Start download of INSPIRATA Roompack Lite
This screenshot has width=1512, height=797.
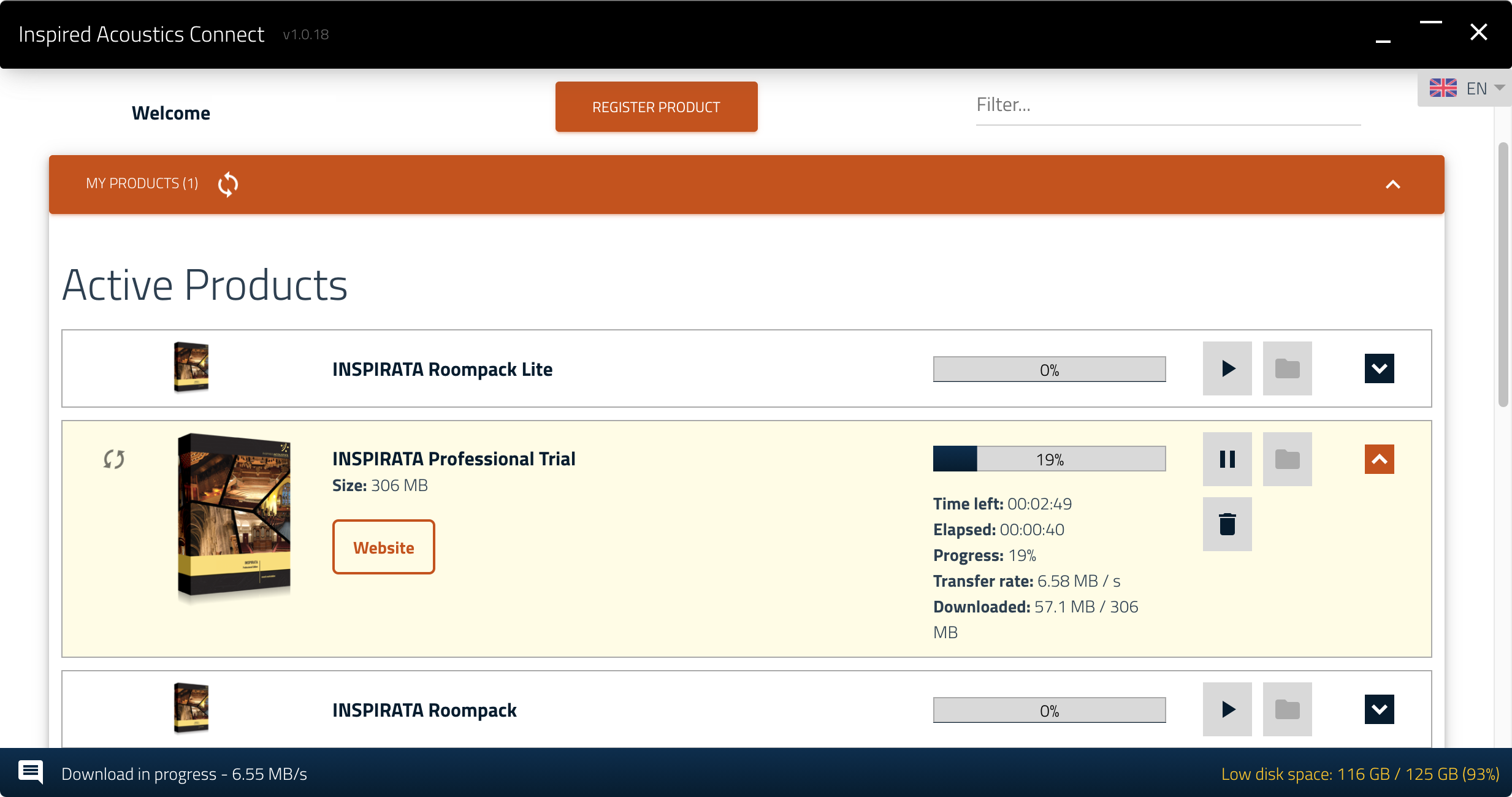point(1228,368)
